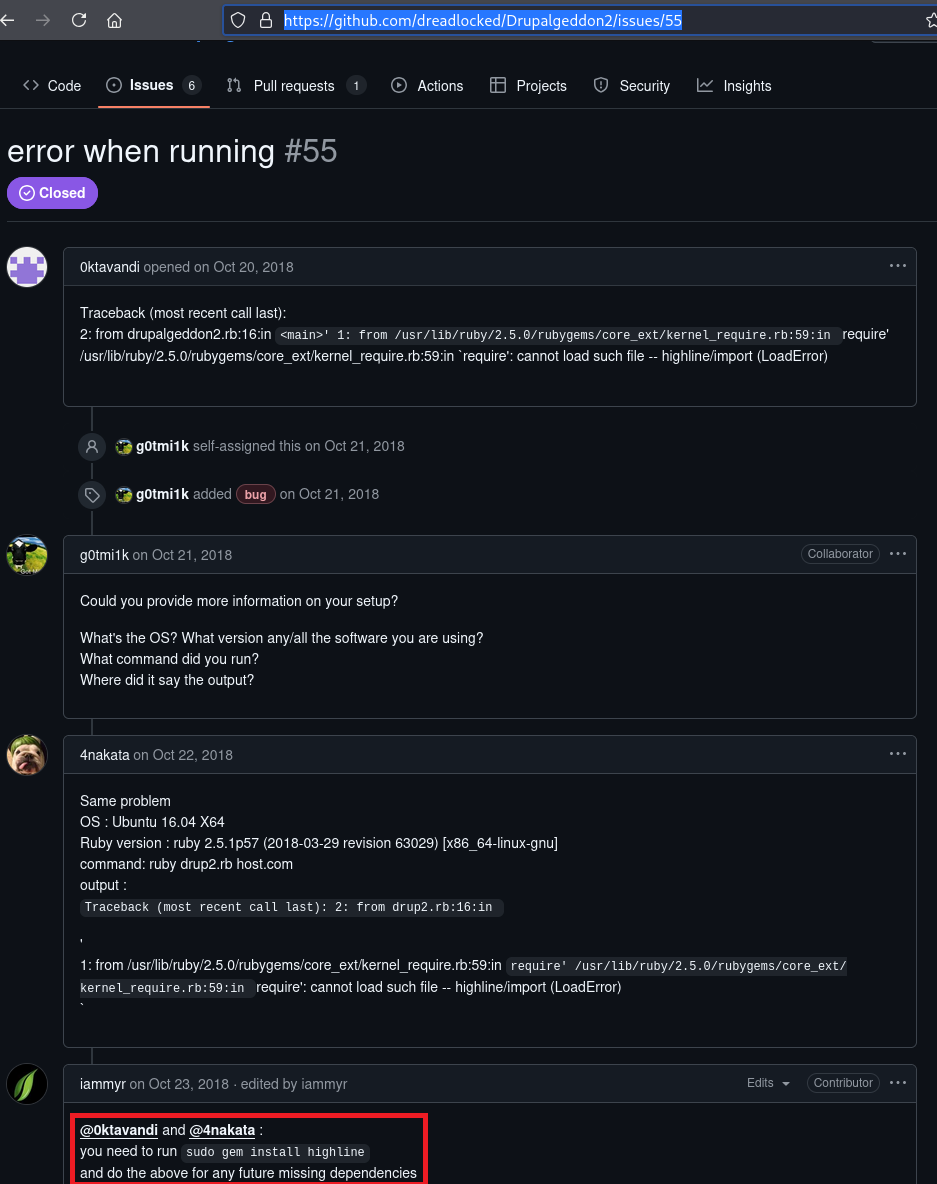The image size is (937, 1184).
Task: Click the browser back arrow
Action: click(x=8, y=20)
